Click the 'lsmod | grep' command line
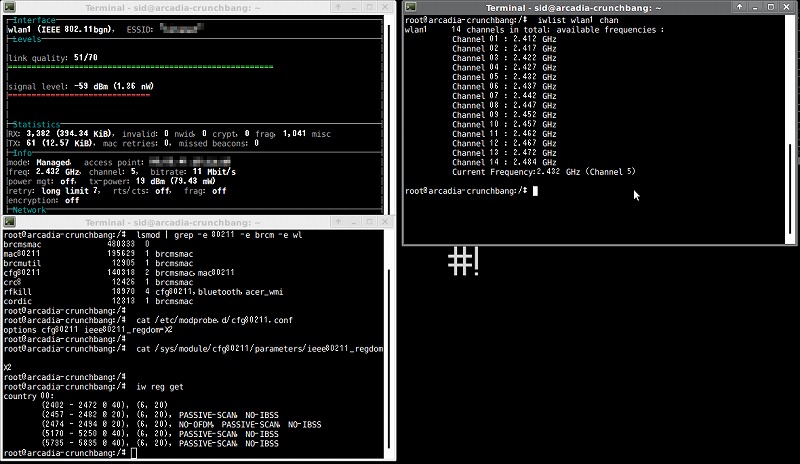Image resolution: width=800 pixels, height=464 pixels. [219, 235]
